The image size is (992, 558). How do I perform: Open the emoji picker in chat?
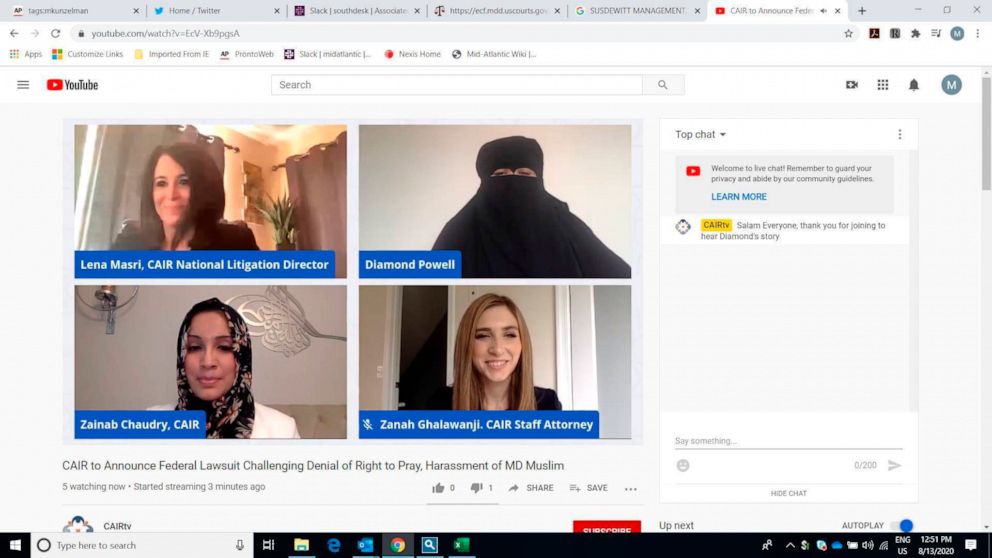coord(683,465)
